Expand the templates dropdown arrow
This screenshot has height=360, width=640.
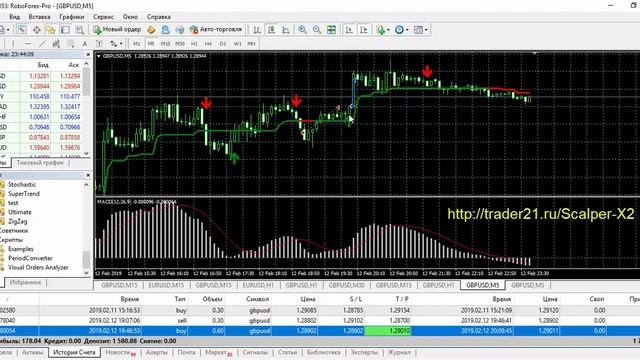[x=426, y=30]
